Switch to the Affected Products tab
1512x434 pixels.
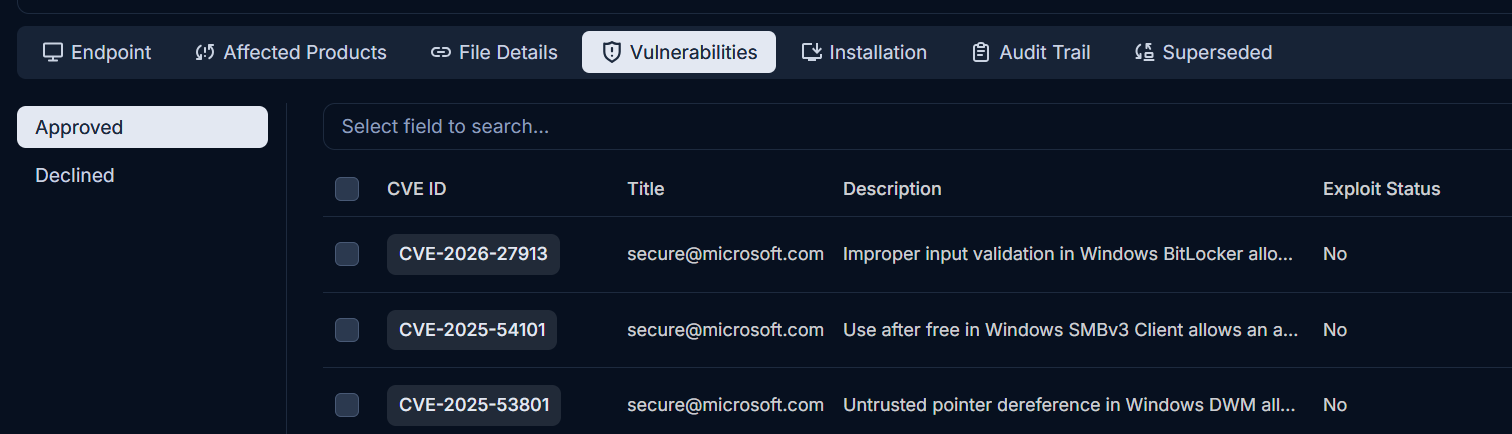291,52
